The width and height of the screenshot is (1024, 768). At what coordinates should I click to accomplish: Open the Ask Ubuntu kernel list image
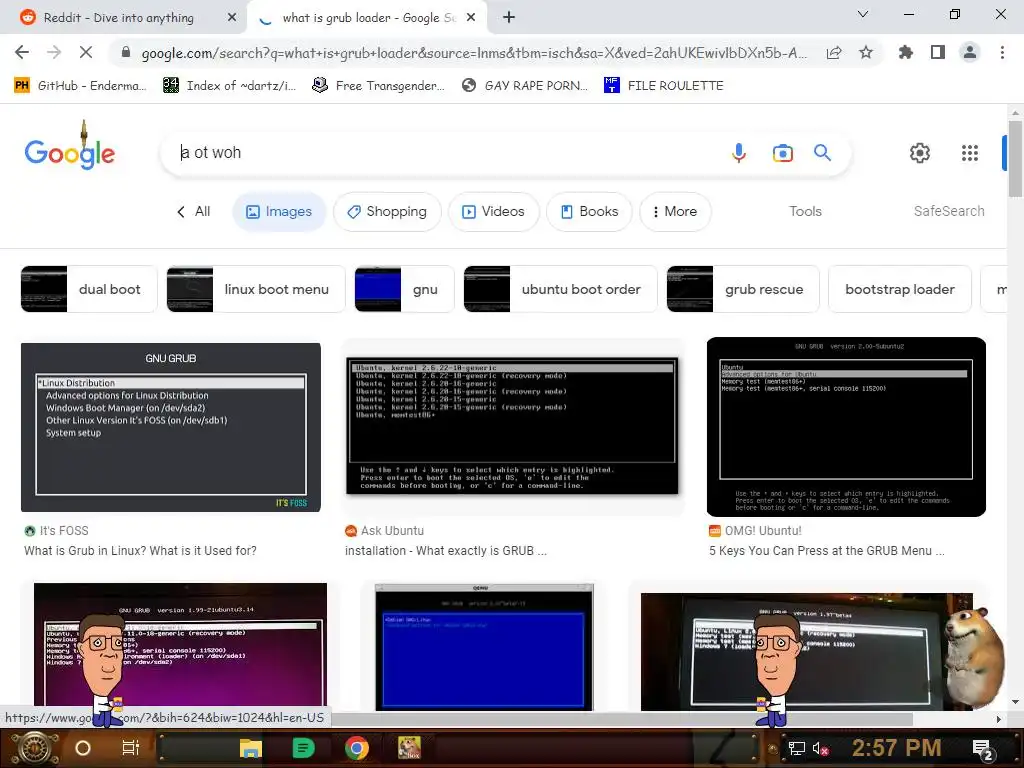click(x=513, y=426)
